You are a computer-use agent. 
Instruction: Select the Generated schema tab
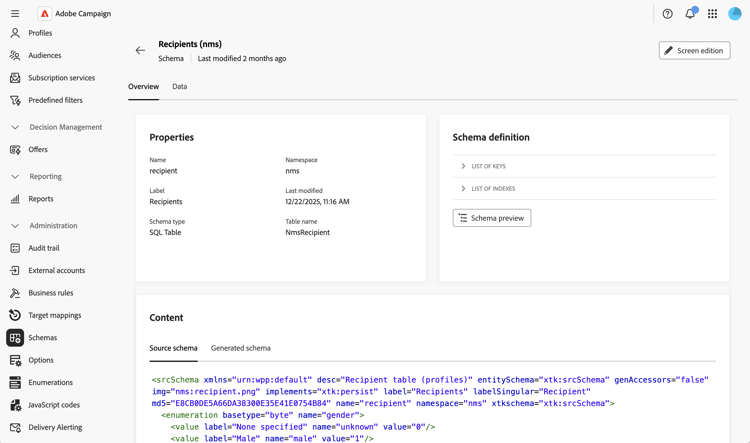point(240,348)
